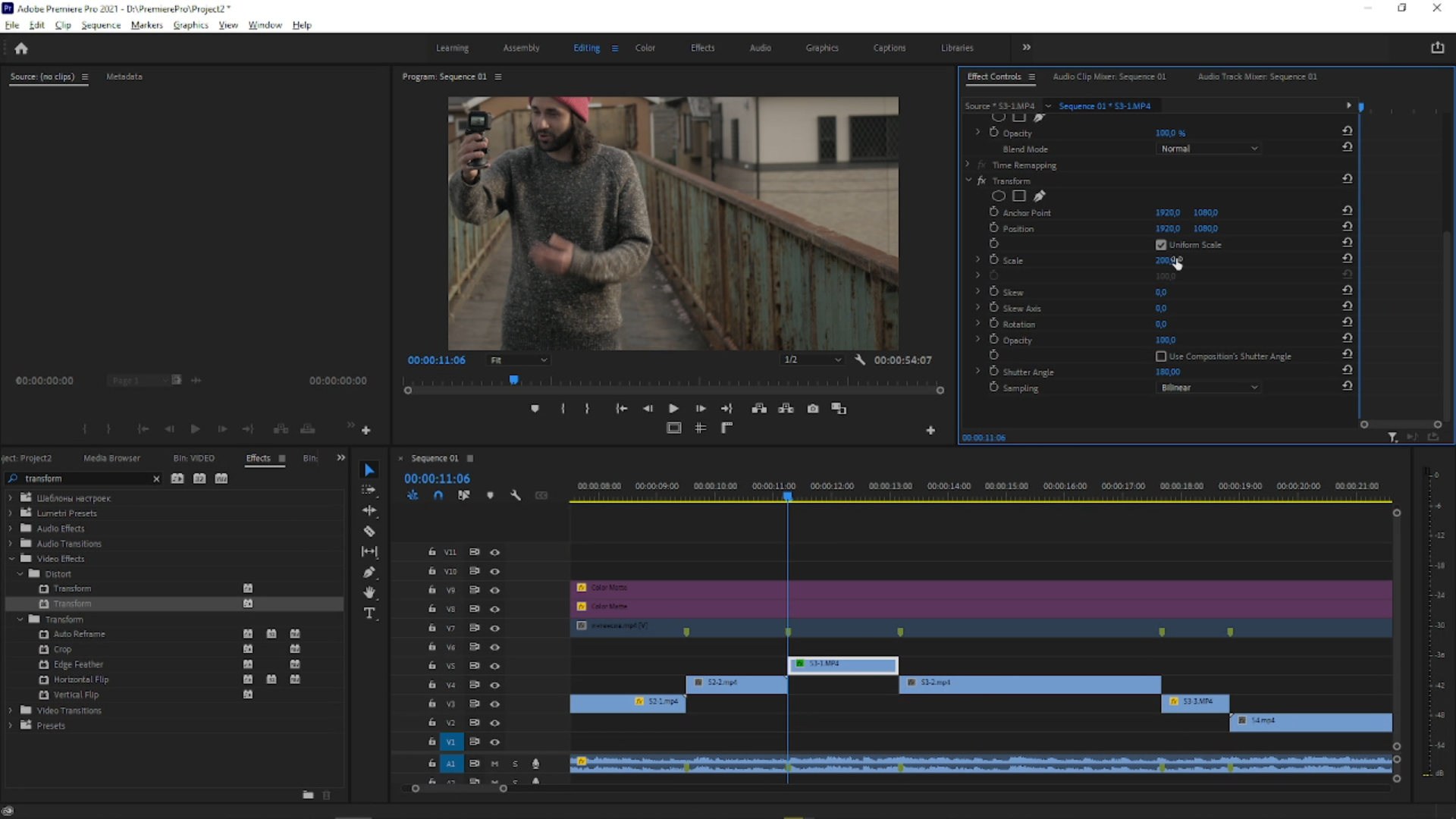This screenshot has width=1456, height=819.
Task: Open Blend Mode dropdown
Action: (1209, 149)
